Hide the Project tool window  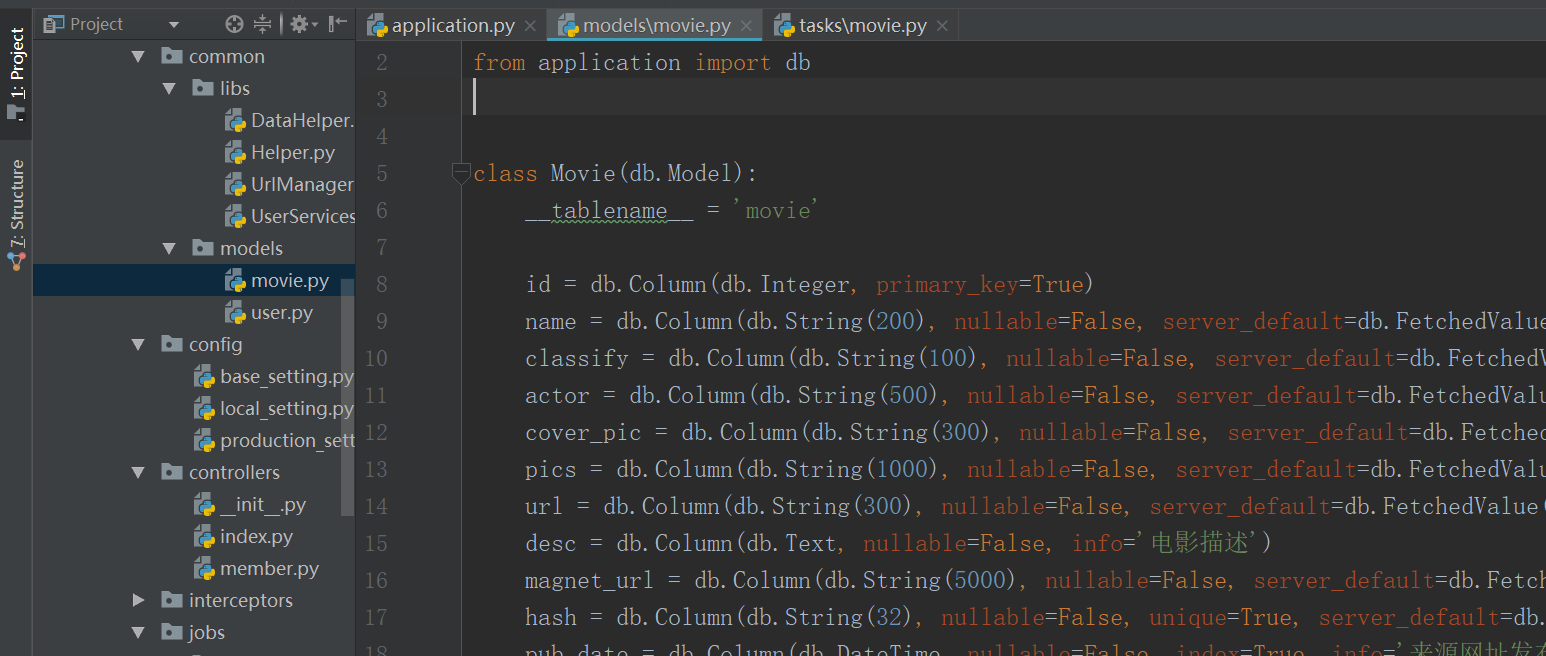pos(338,24)
